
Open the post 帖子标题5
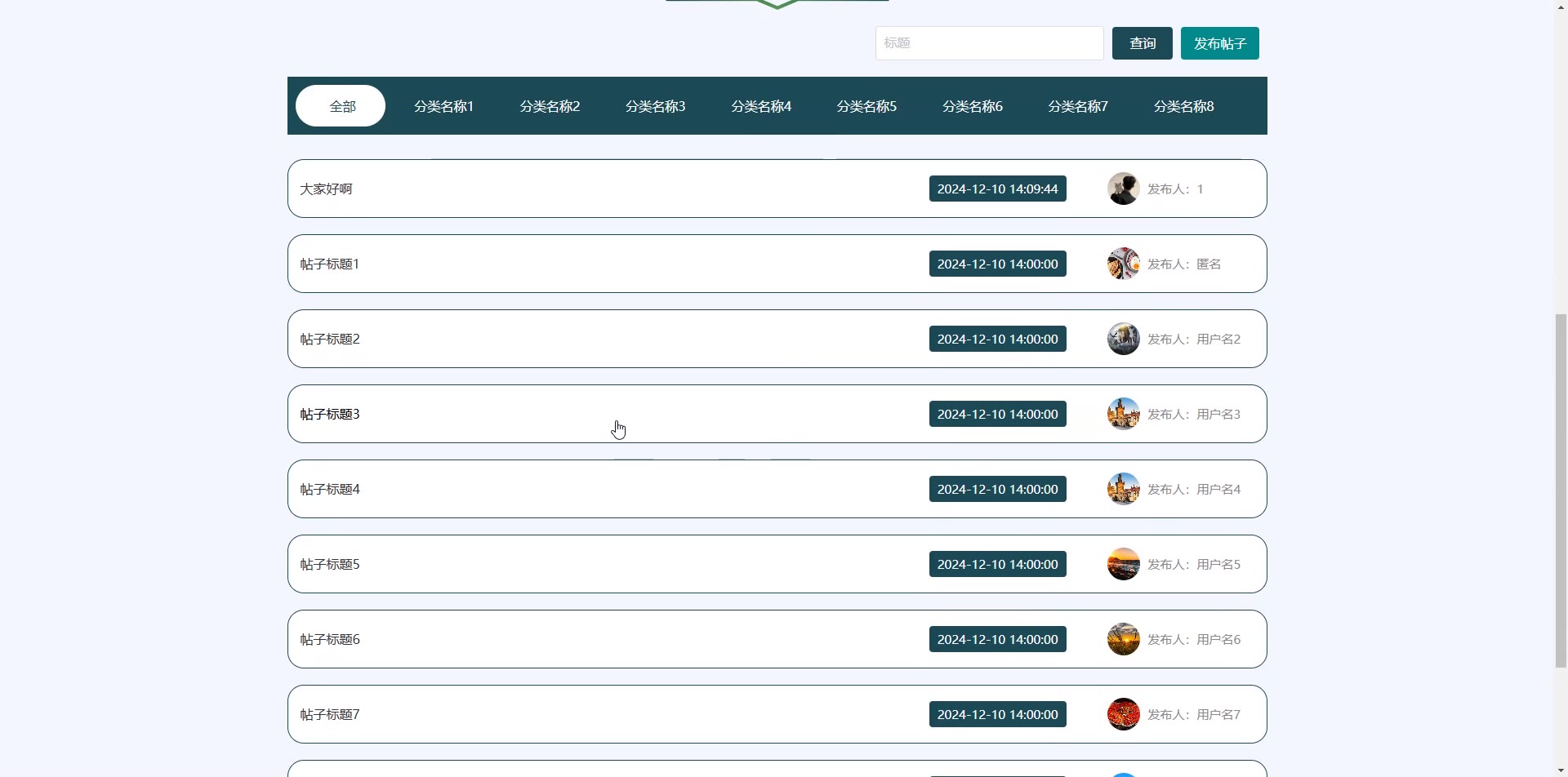(x=777, y=564)
